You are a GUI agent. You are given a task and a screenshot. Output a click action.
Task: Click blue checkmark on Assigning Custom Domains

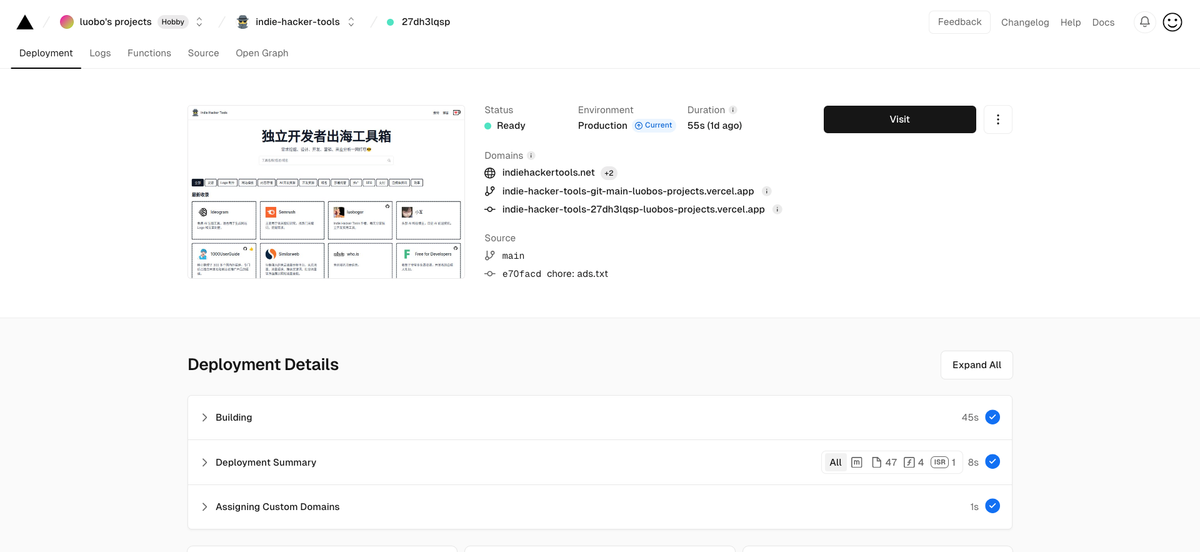click(x=992, y=507)
